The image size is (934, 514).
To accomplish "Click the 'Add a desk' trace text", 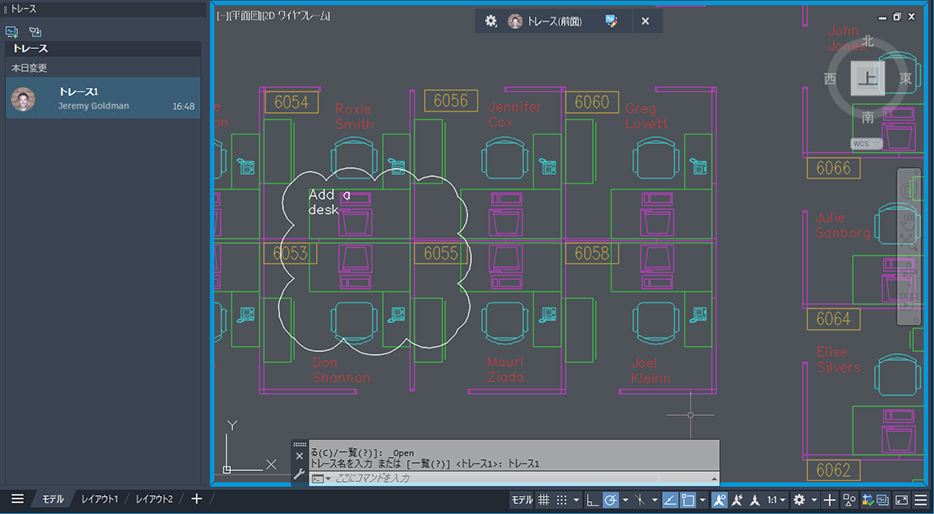I will pyautogui.click(x=329, y=202).
